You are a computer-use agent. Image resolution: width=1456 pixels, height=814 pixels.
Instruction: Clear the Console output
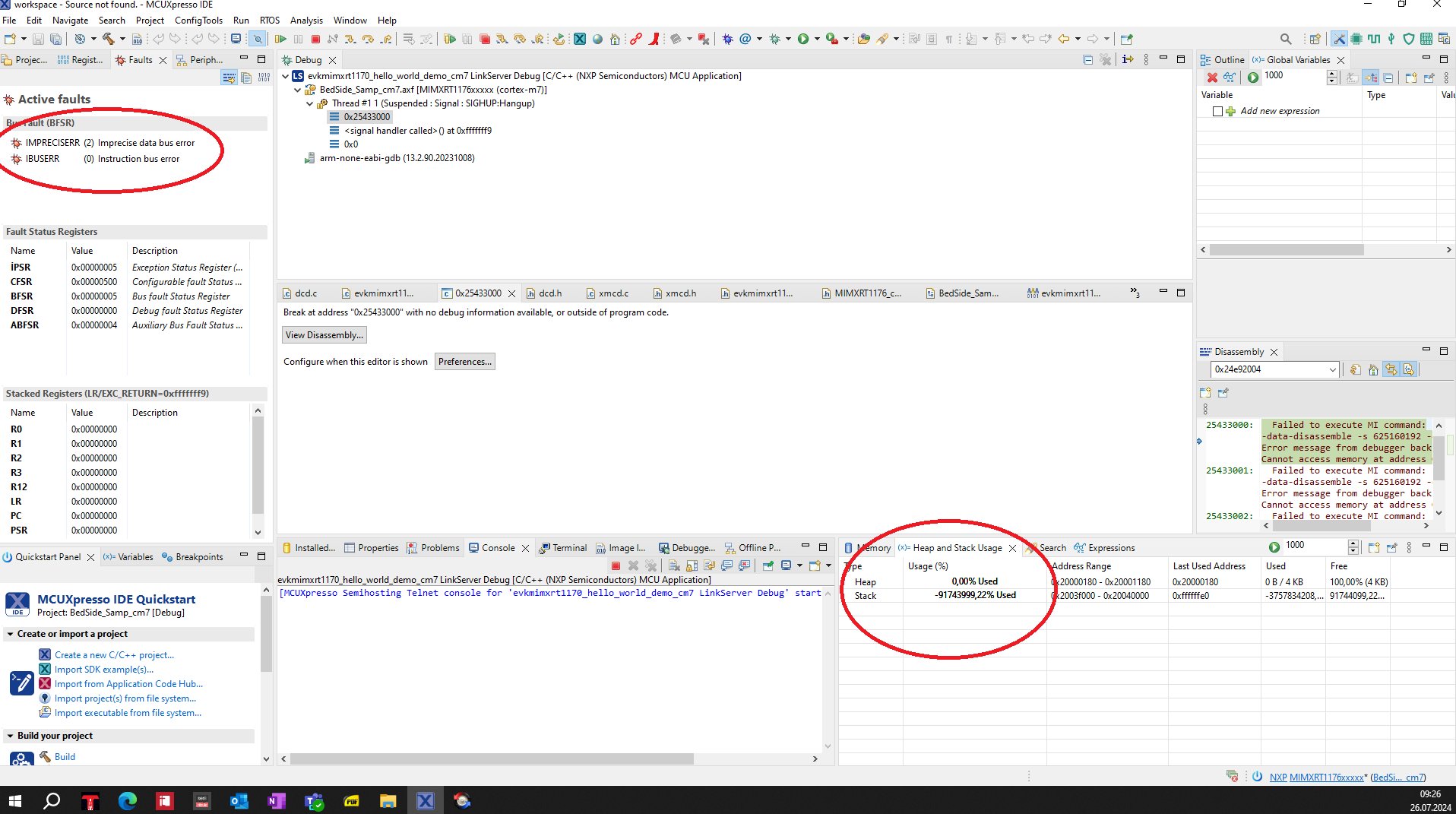pyautogui.click(x=674, y=565)
